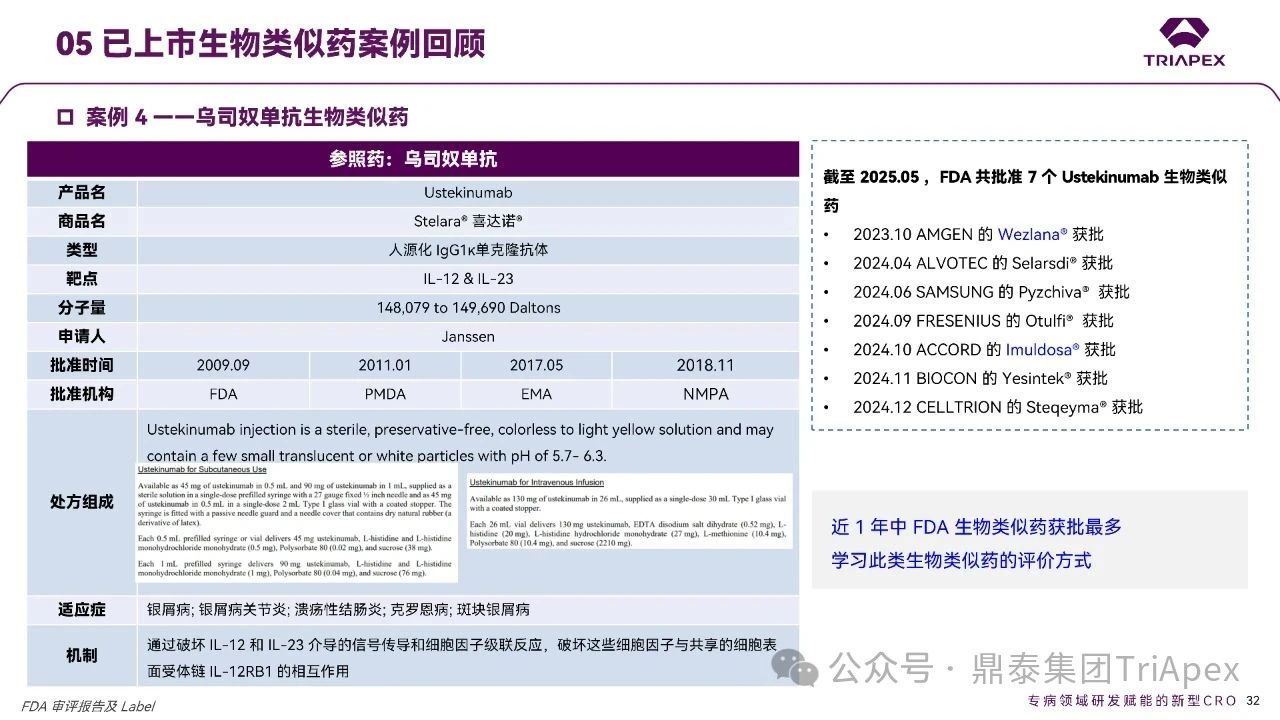Select the 批准机构 row label

81,394
